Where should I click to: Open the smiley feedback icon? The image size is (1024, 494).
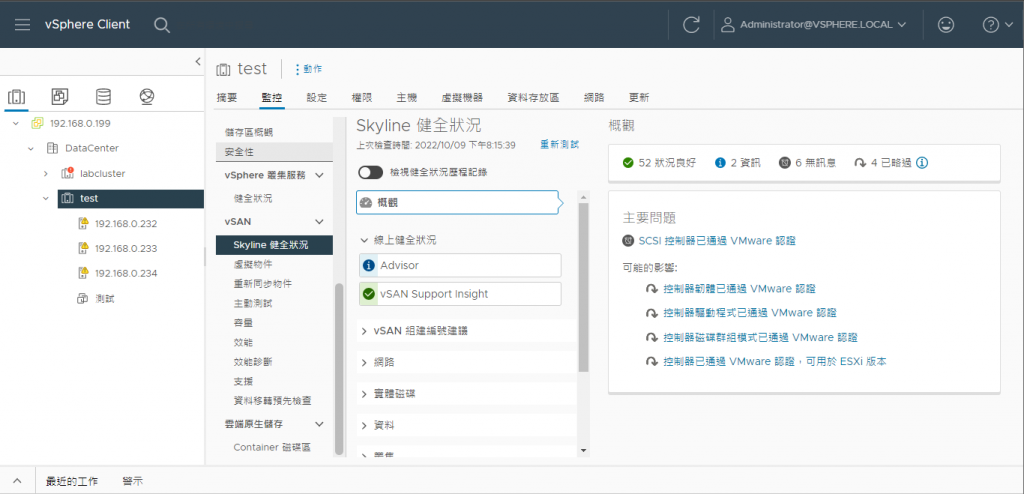tap(945, 25)
